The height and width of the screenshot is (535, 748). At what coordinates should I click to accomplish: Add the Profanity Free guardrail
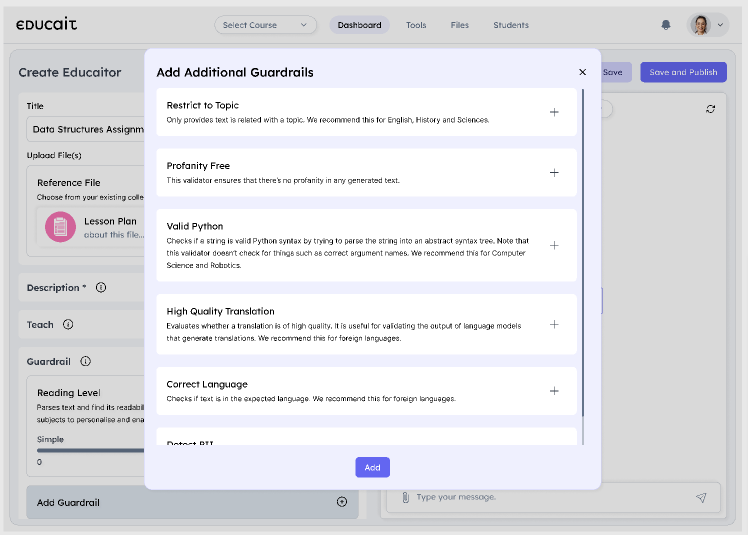point(554,173)
